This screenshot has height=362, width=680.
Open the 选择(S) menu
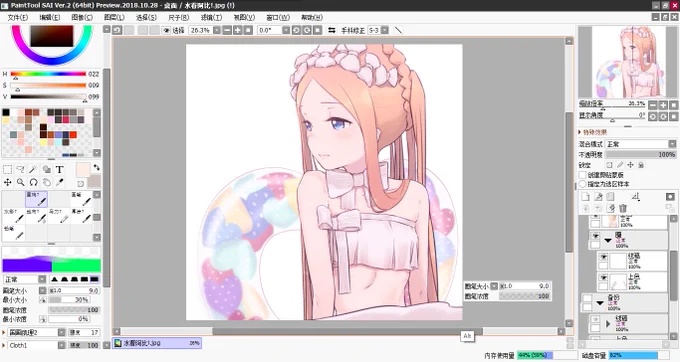(x=146, y=17)
